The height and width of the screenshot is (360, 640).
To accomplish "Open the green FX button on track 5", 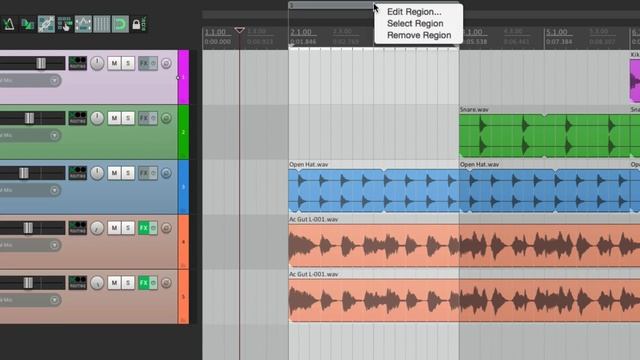I will [144, 282].
